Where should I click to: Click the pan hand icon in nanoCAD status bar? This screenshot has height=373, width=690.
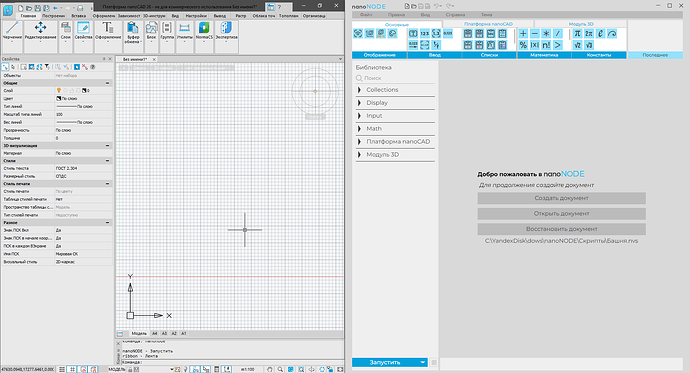[269, 369]
